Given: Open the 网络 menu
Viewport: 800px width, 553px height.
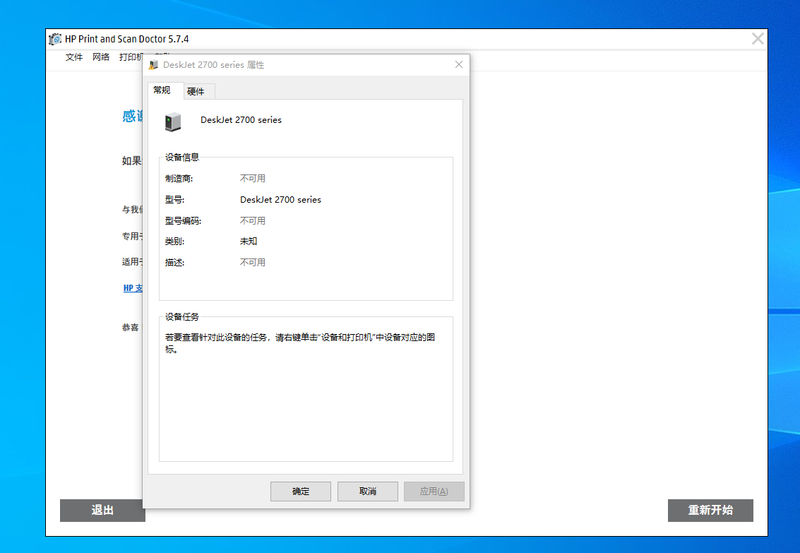Looking at the screenshot, I should (101, 57).
